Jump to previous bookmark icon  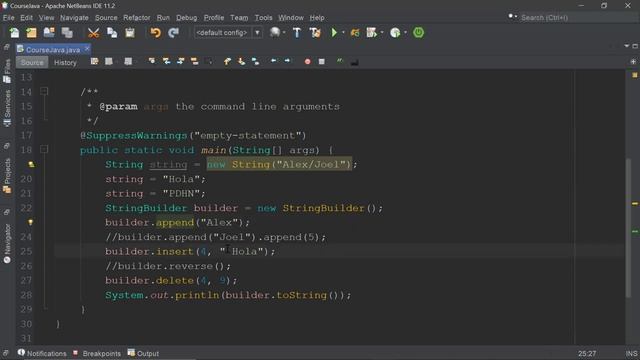pos(227,61)
